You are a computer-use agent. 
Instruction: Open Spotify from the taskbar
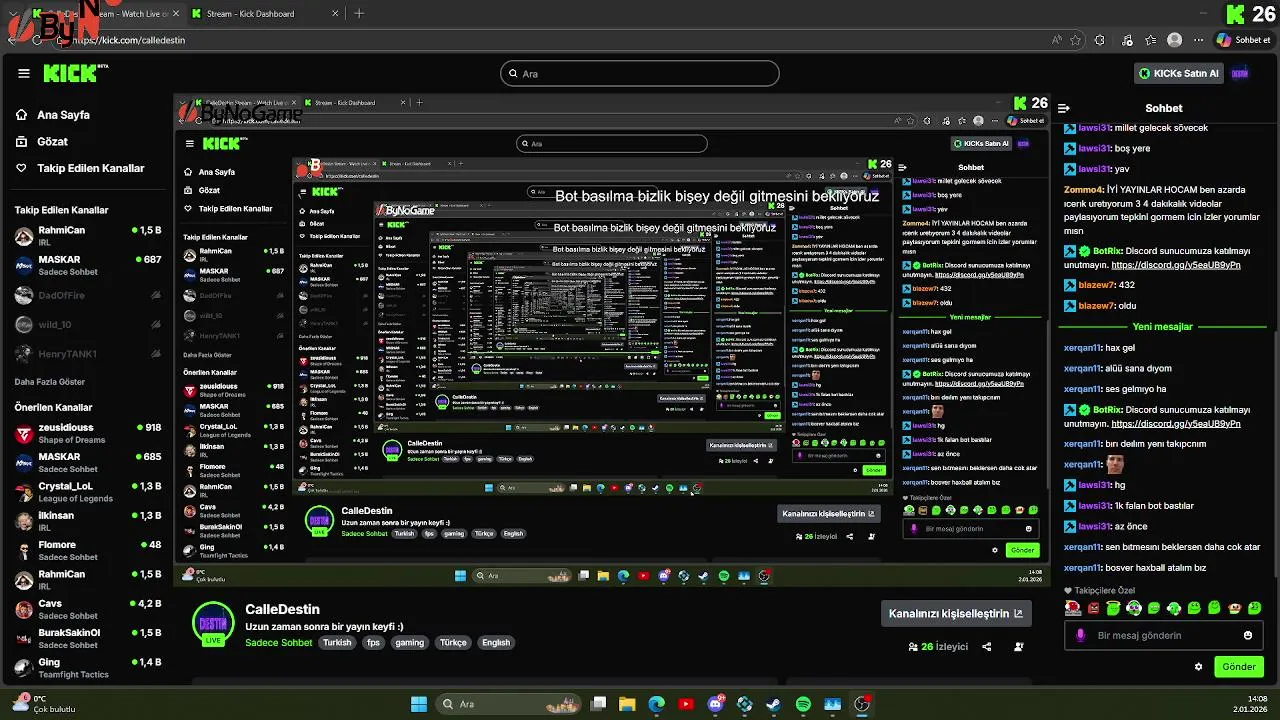(x=803, y=704)
